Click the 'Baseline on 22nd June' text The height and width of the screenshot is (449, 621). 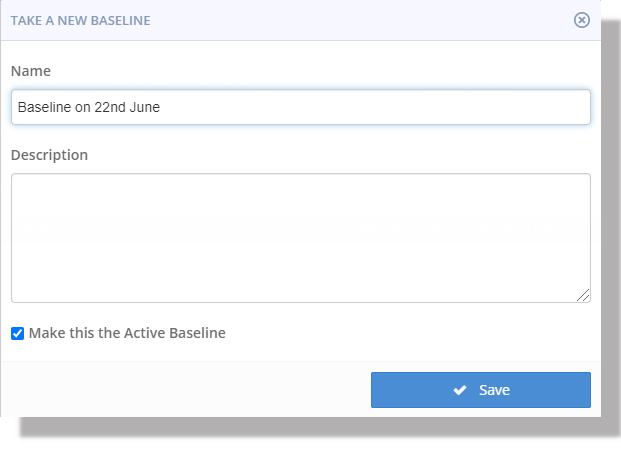89,107
